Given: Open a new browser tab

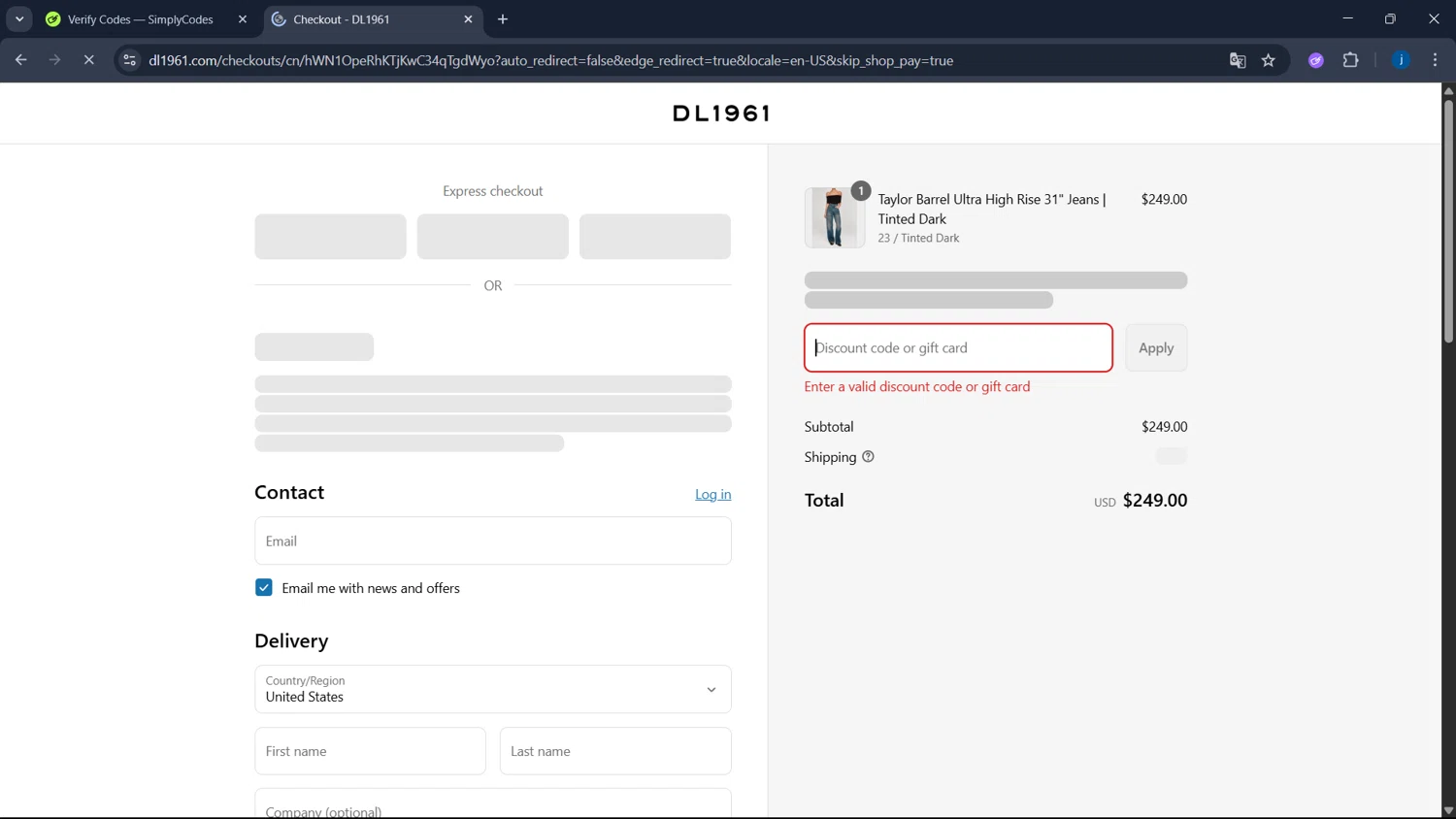Looking at the screenshot, I should [503, 19].
